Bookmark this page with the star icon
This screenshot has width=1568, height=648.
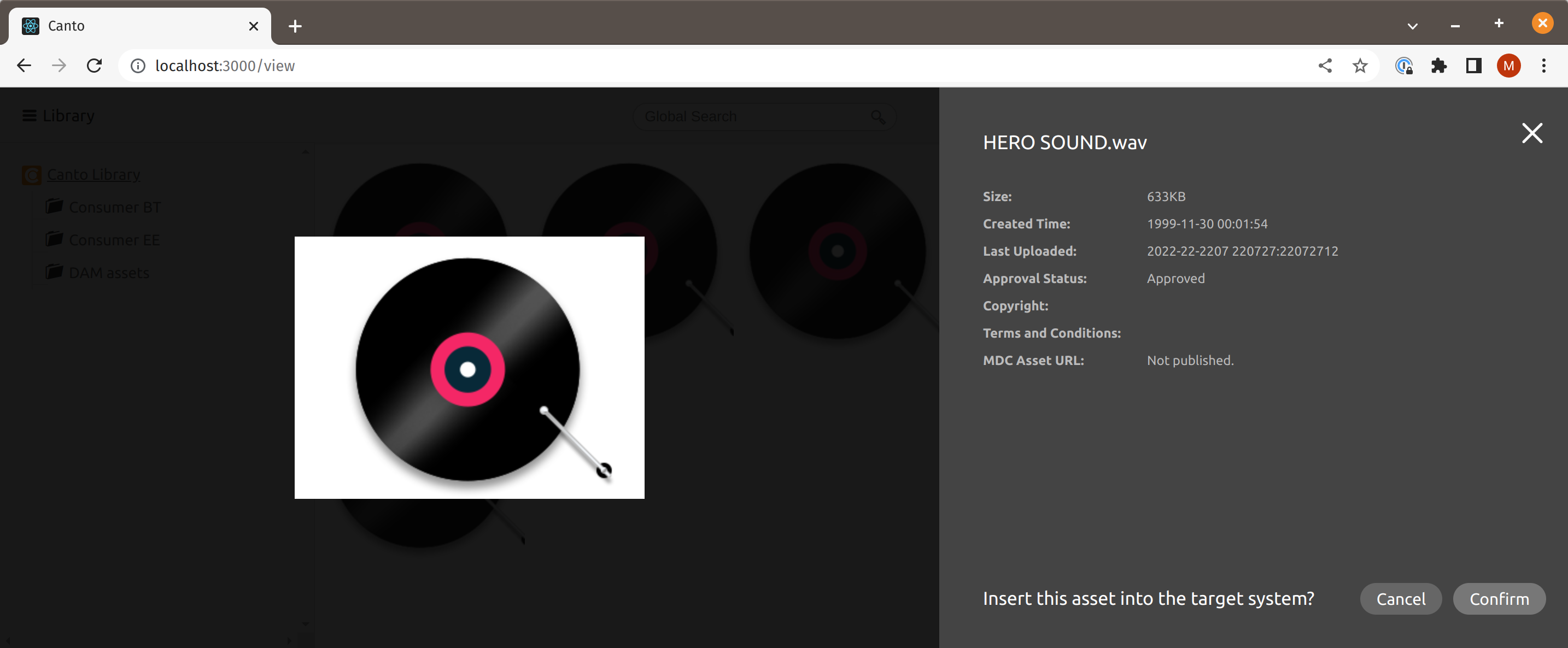pos(1360,66)
